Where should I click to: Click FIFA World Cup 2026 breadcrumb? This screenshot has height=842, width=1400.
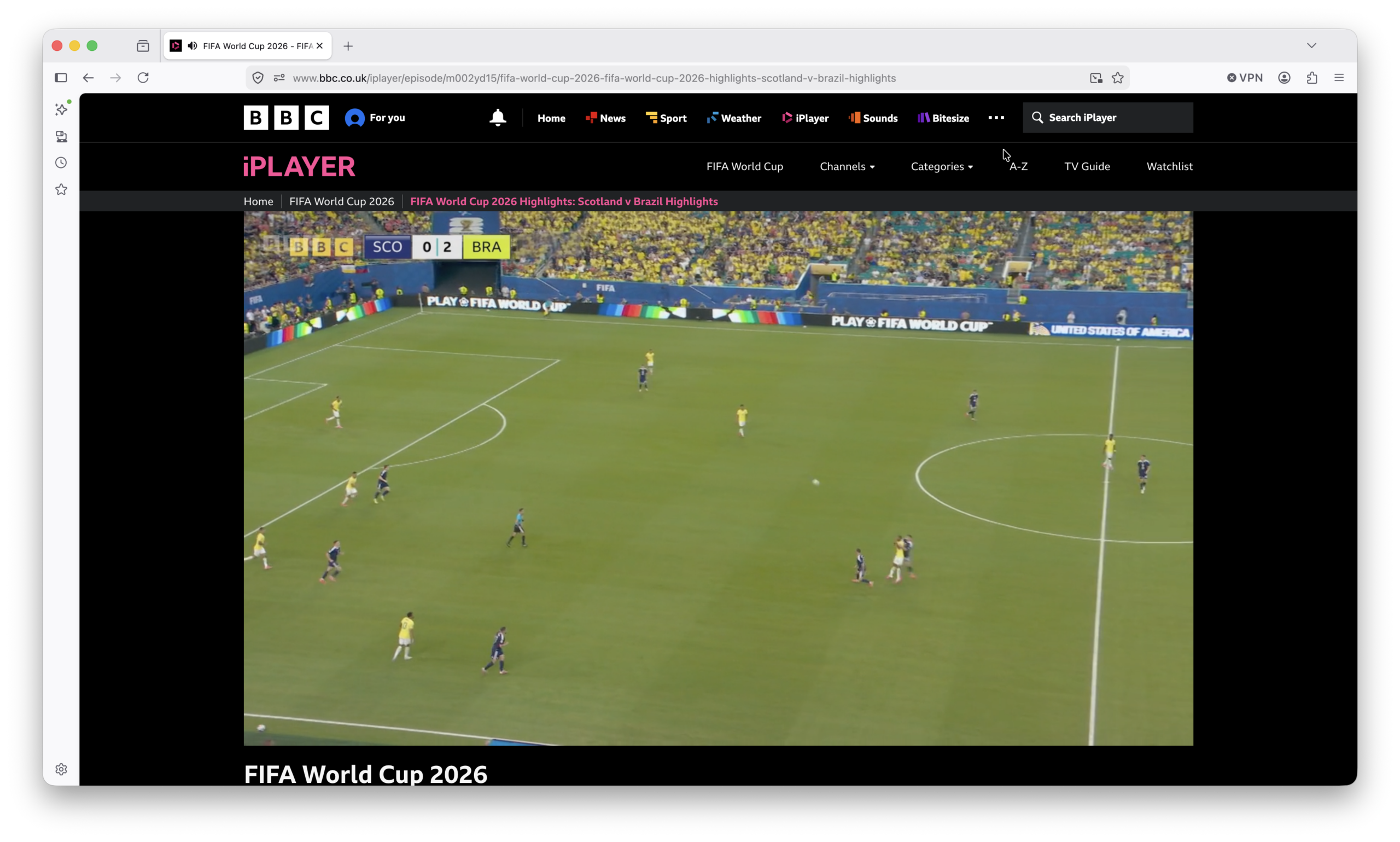point(341,201)
